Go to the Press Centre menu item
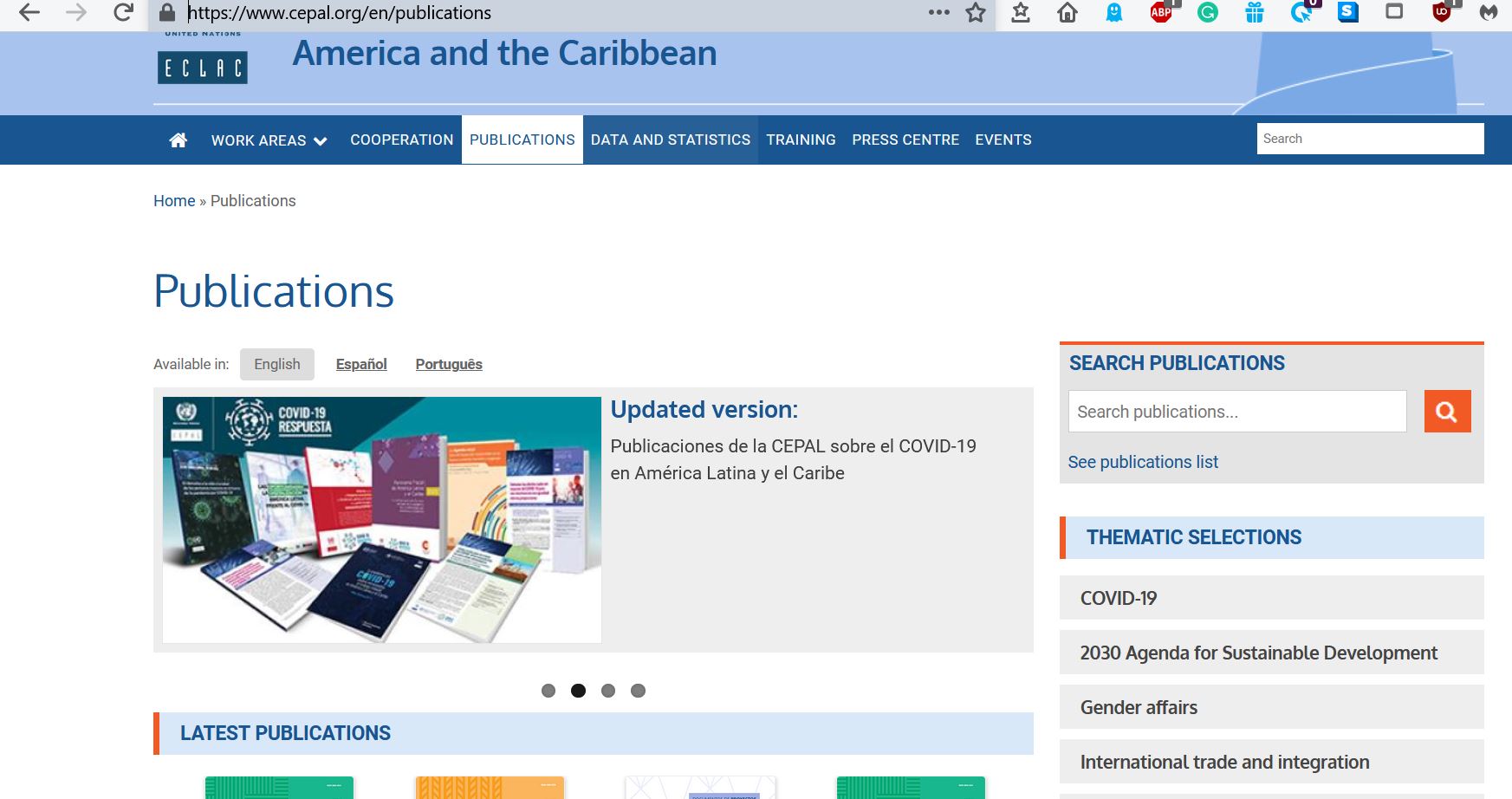 (905, 140)
